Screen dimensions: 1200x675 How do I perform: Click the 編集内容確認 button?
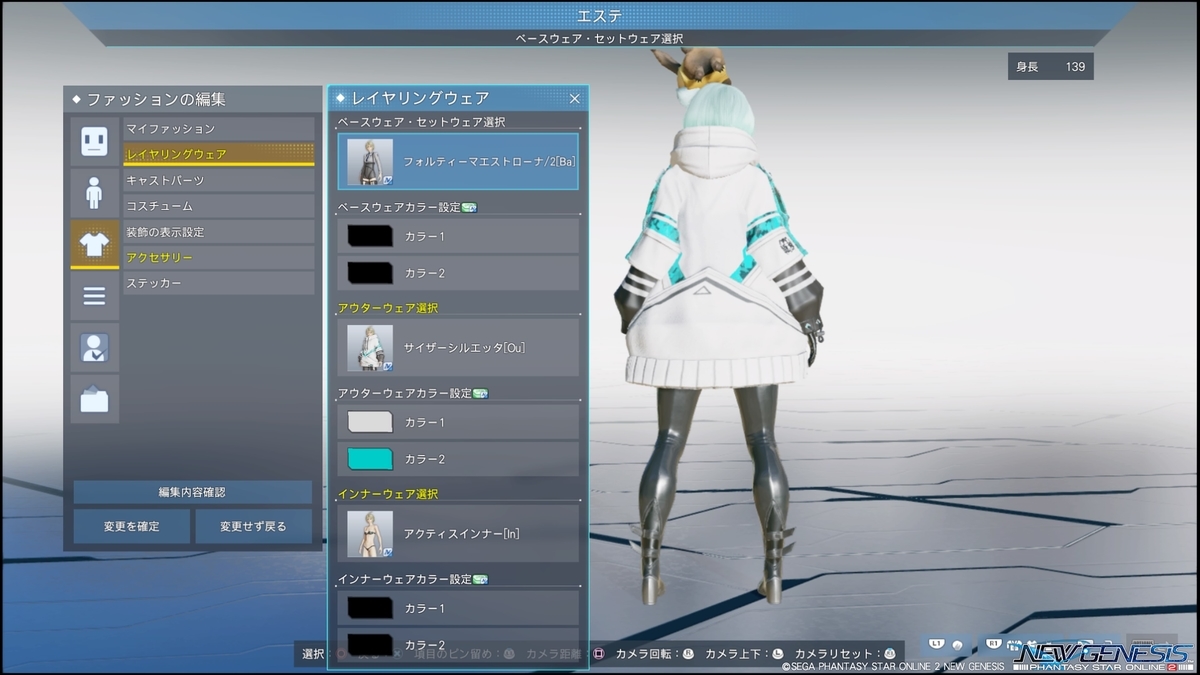point(192,492)
